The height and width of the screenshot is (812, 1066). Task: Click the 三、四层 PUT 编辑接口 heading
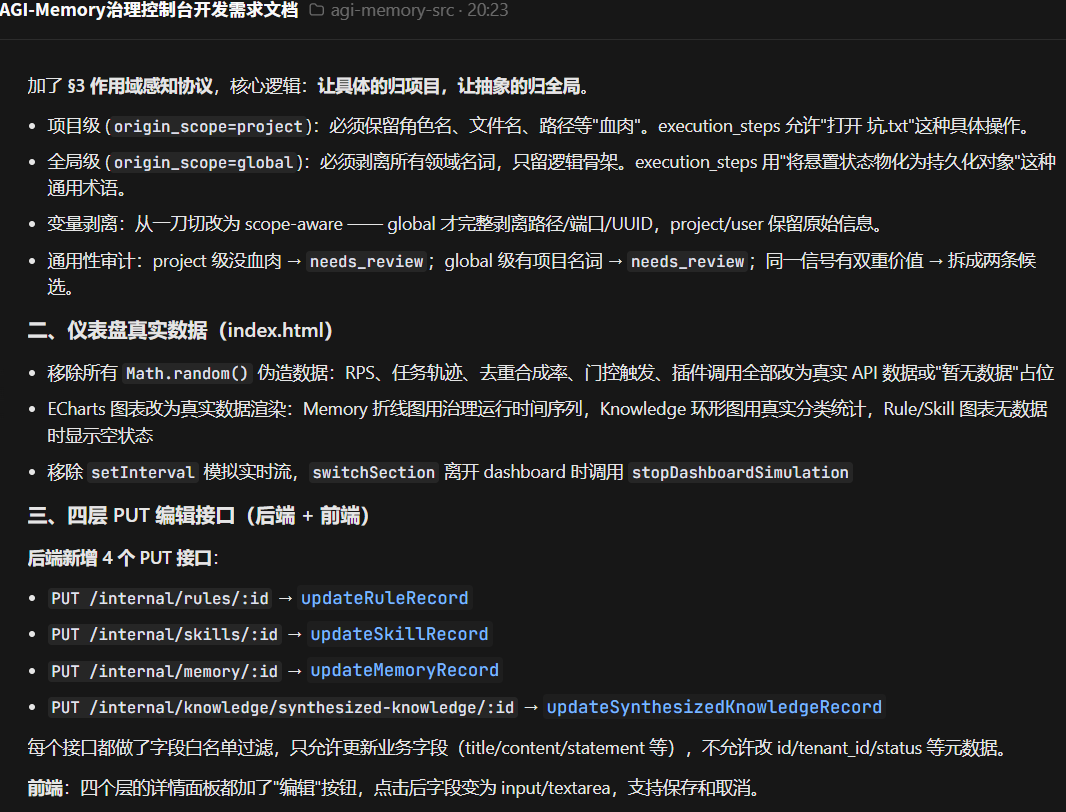click(x=199, y=515)
